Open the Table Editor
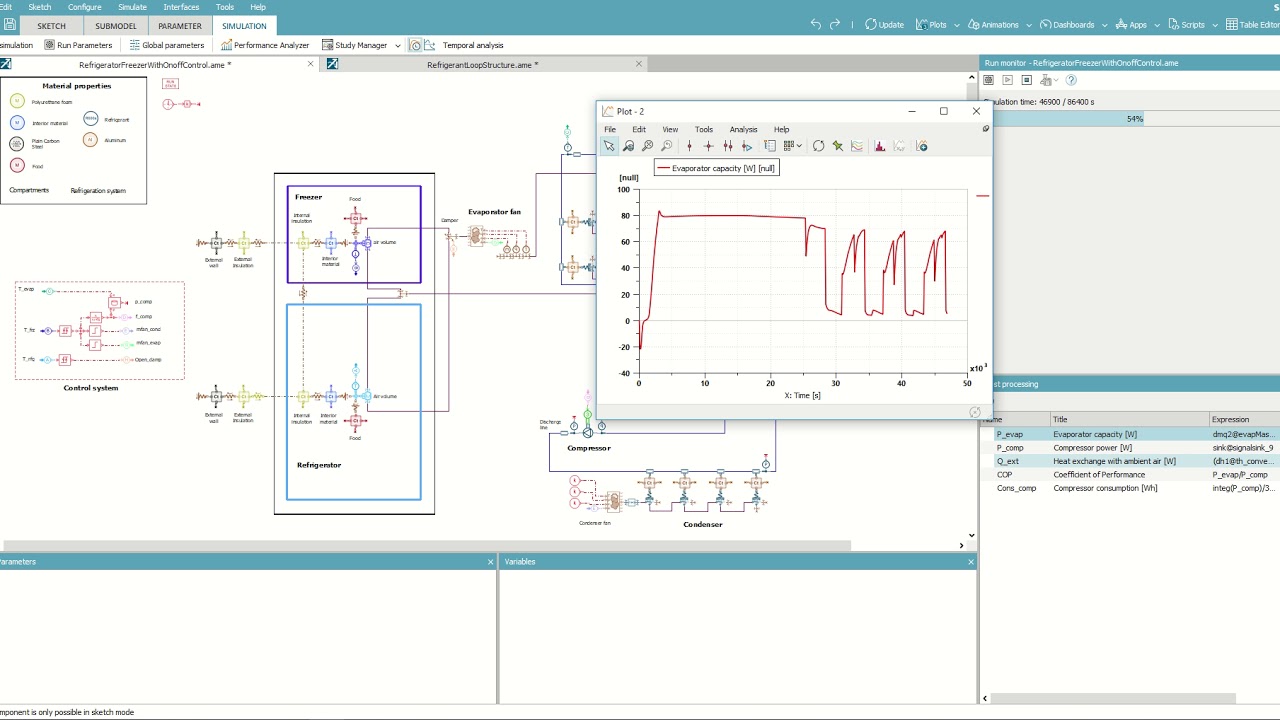Screen dimensions: 1280x720 click(1253, 25)
